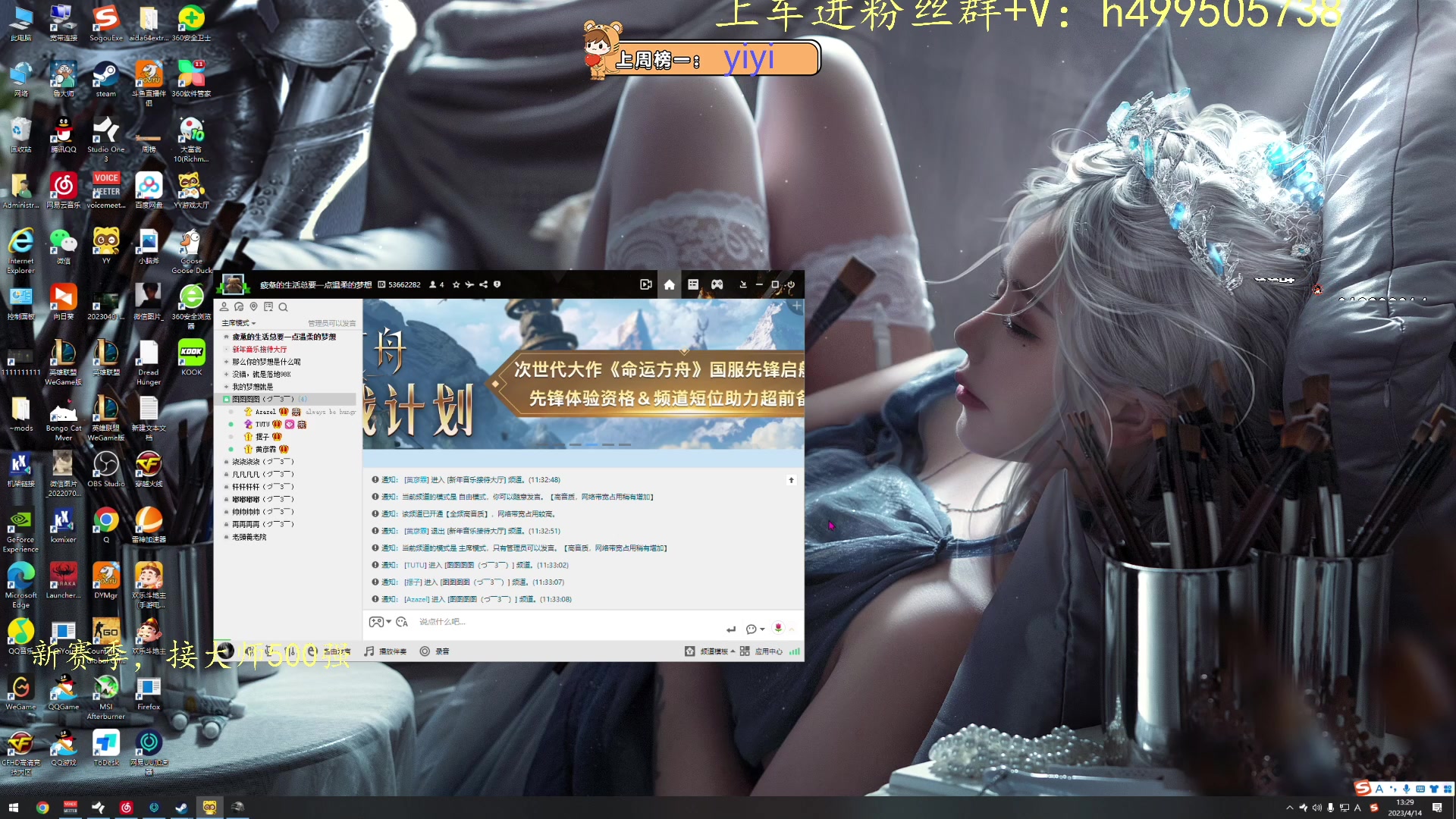Share the channel via share icon
1456x819 pixels.
pyautogui.click(x=483, y=285)
